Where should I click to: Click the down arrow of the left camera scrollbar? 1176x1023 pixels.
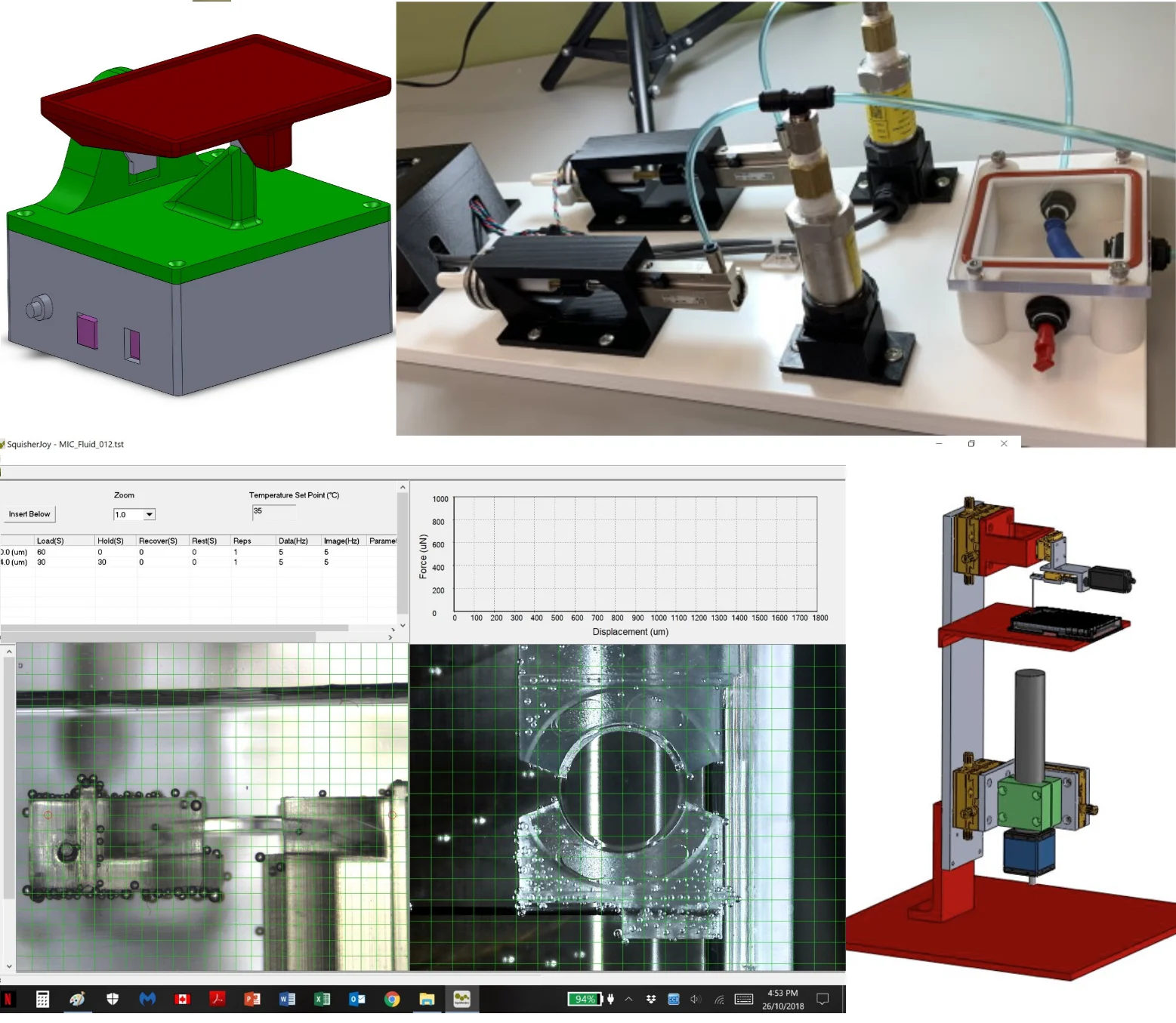[9, 966]
